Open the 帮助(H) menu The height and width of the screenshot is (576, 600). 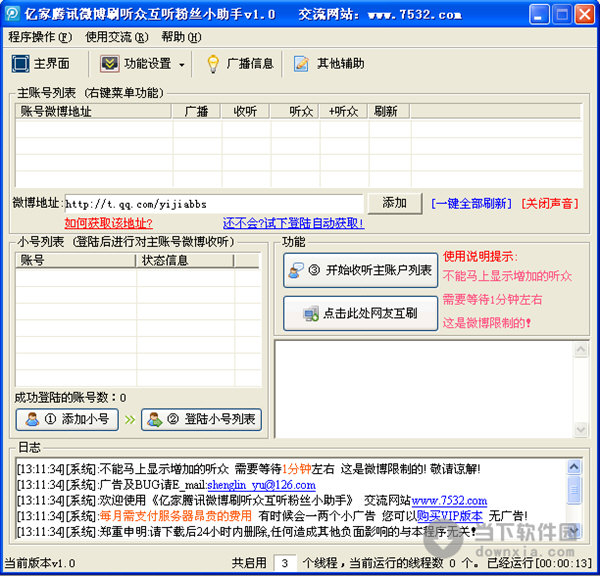pyautogui.click(x=181, y=37)
